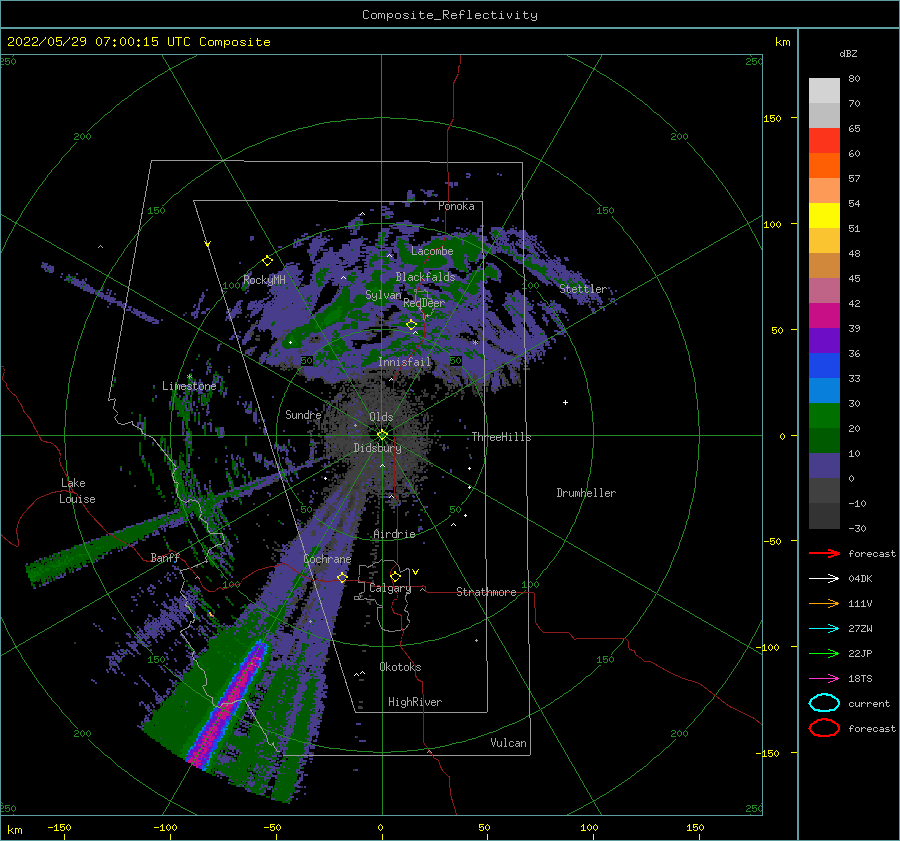Click the white plus marker north of Drumheller
This screenshot has height=841, width=900.
pos(565,402)
